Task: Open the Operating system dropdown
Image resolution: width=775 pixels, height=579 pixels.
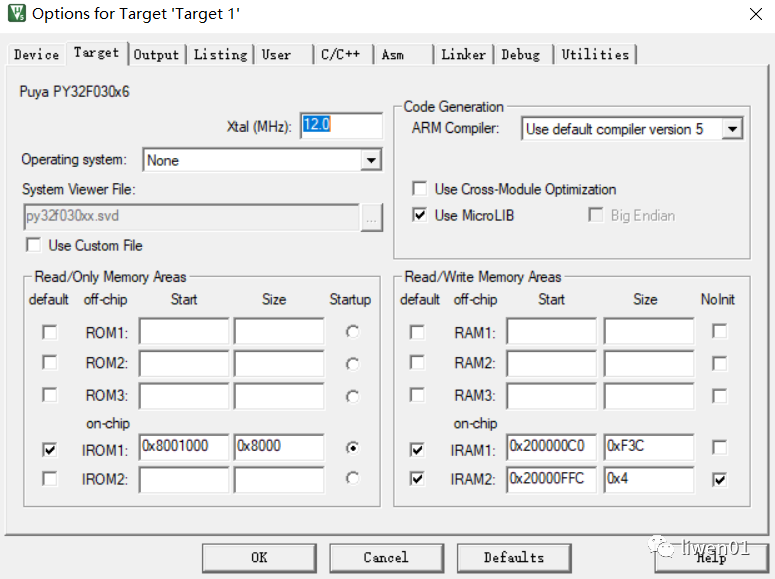Action: (x=371, y=160)
